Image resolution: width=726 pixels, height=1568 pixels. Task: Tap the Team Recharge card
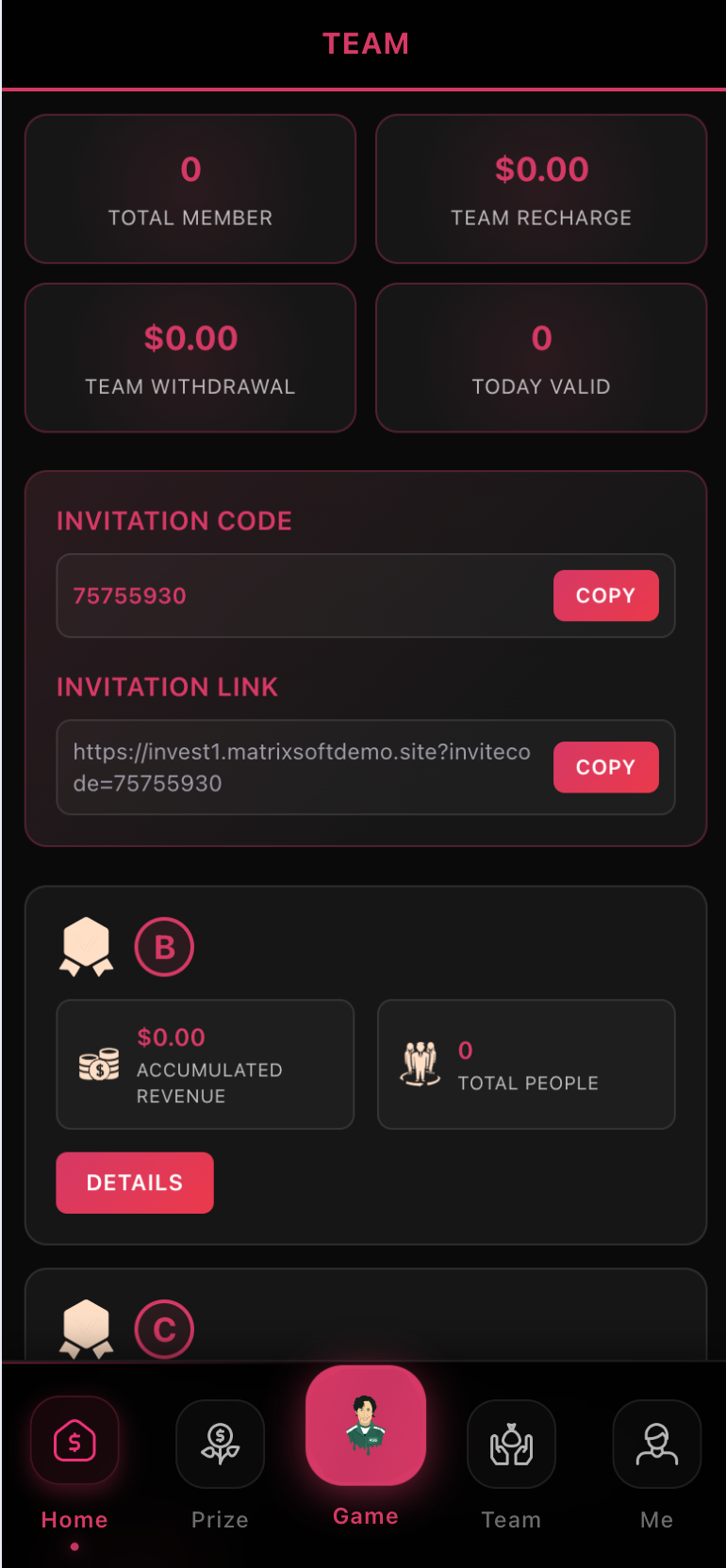coord(541,188)
